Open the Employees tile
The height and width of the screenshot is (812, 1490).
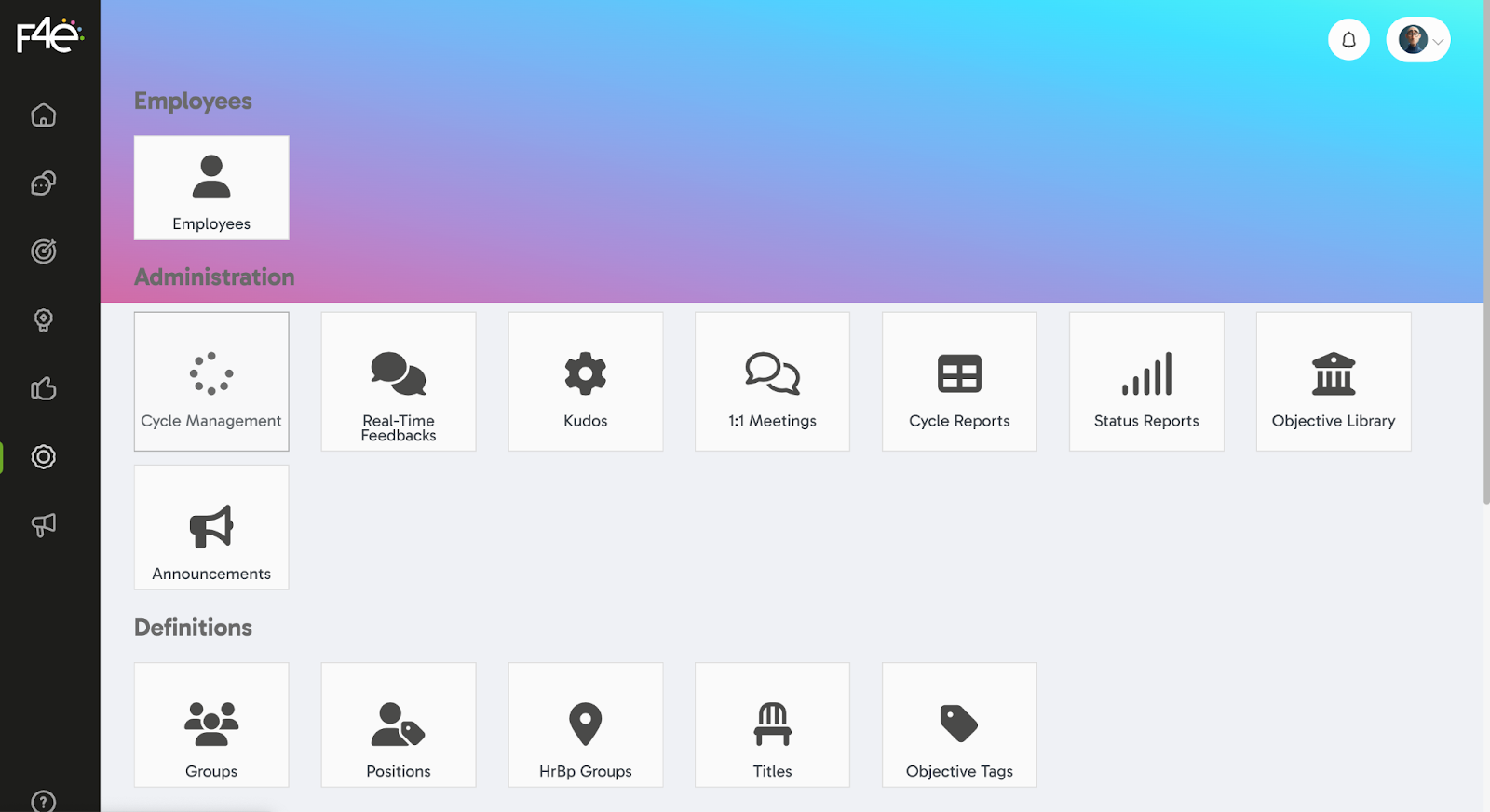pos(211,188)
